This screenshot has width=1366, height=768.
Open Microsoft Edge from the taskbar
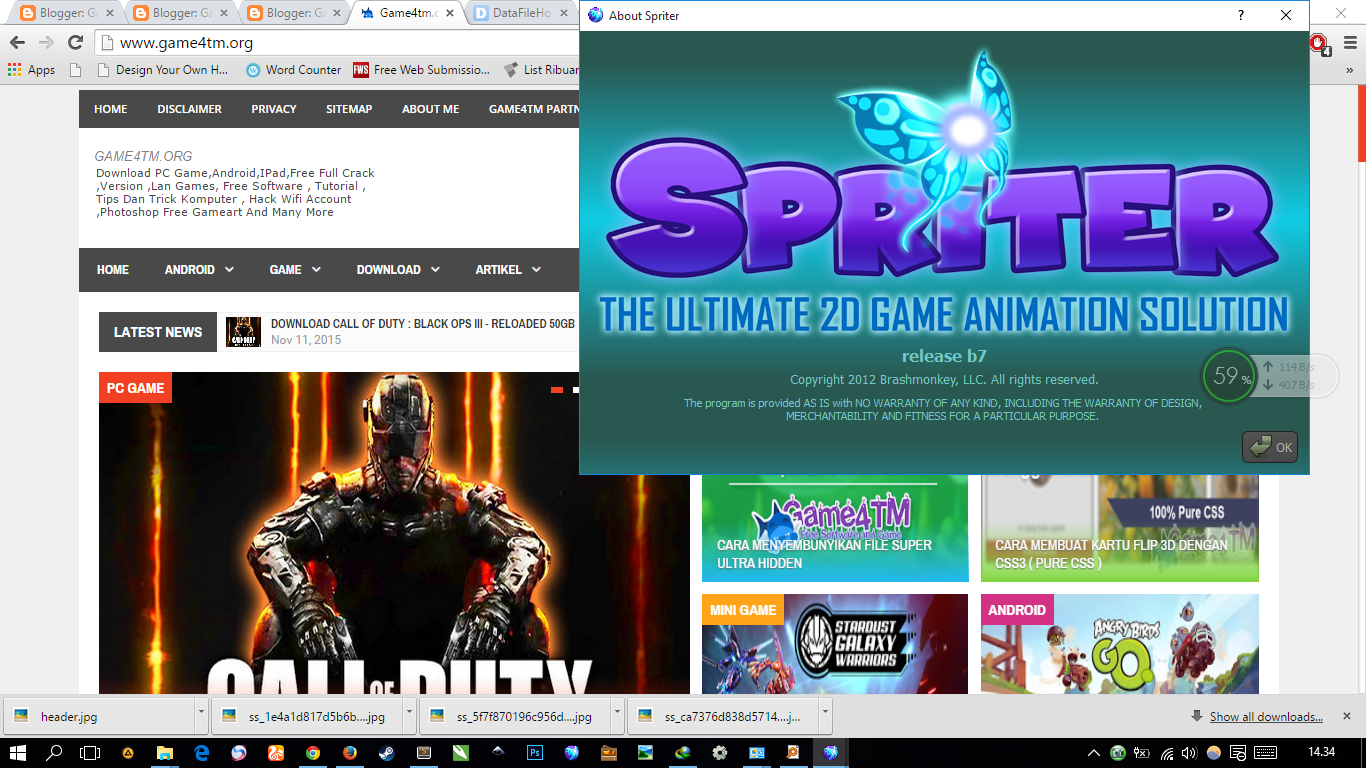203,754
